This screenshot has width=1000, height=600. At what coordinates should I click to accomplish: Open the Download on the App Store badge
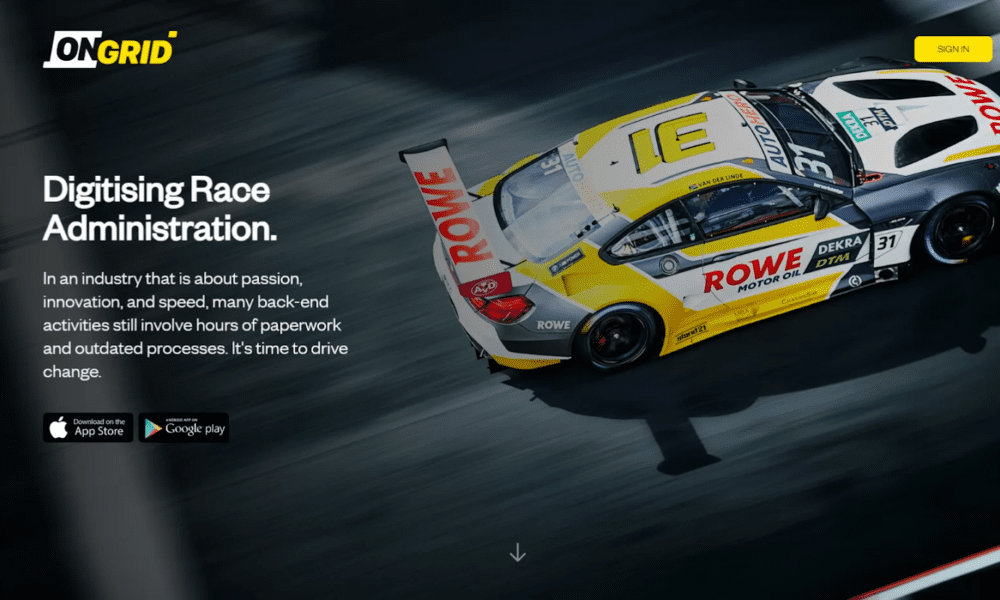[x=88, y=428]
